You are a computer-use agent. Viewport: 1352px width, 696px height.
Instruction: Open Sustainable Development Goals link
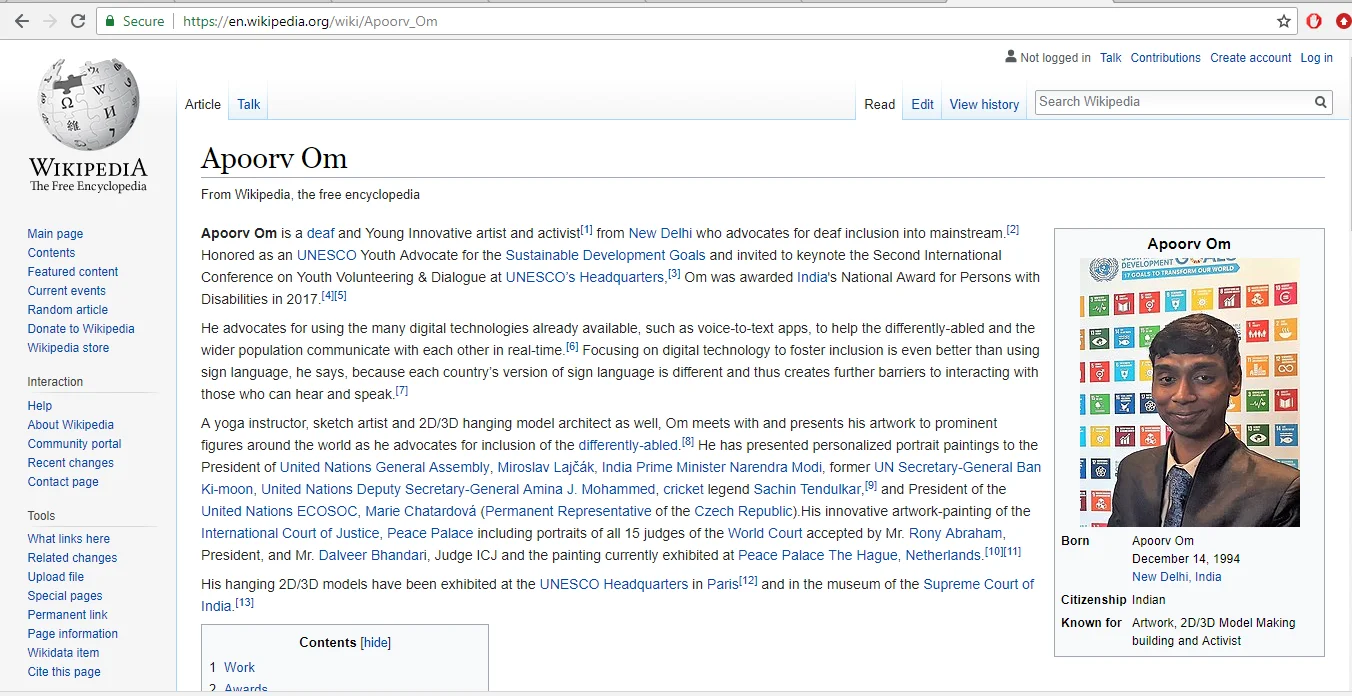coord(605,256)
